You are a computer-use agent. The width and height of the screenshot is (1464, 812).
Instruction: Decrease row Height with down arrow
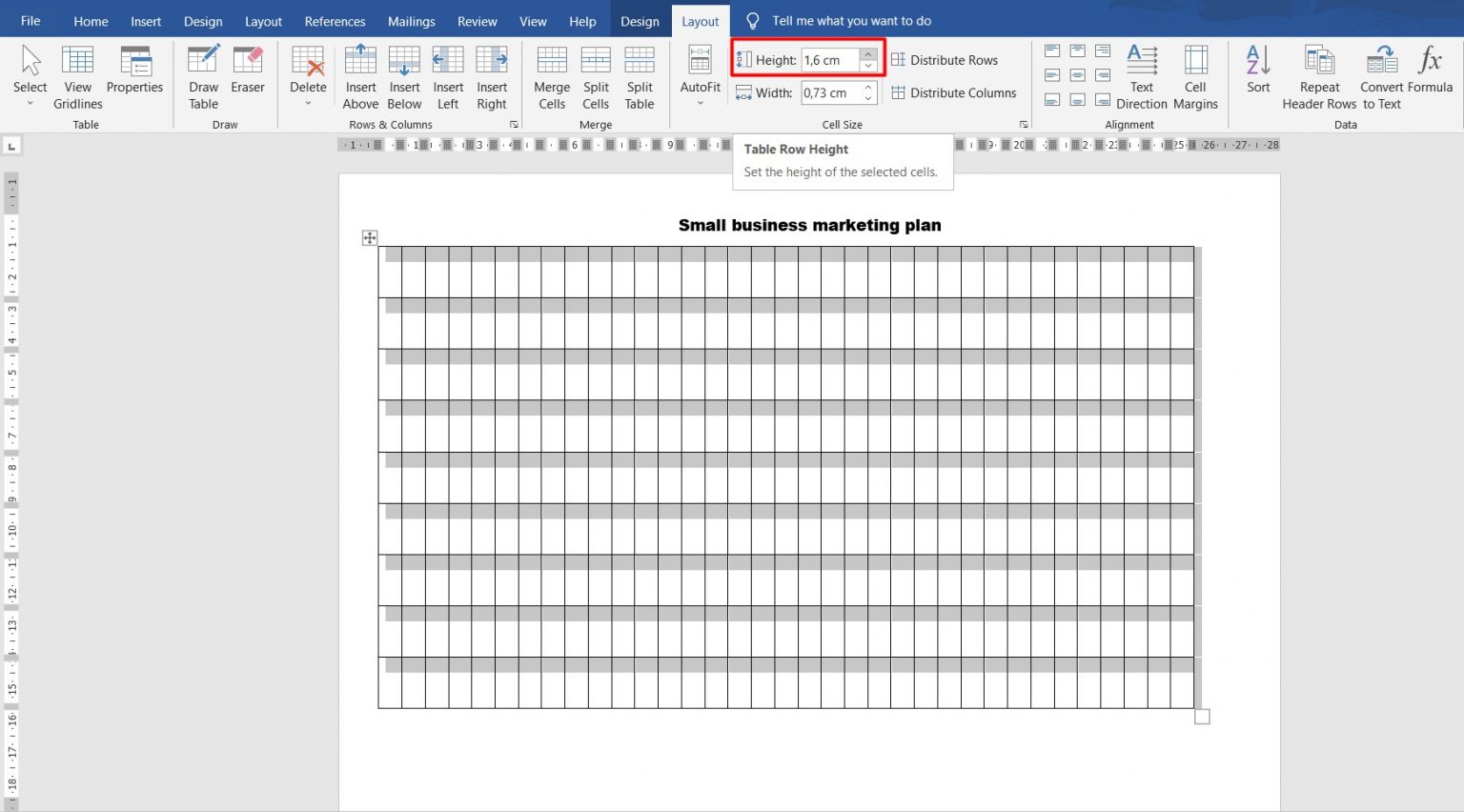868,66
